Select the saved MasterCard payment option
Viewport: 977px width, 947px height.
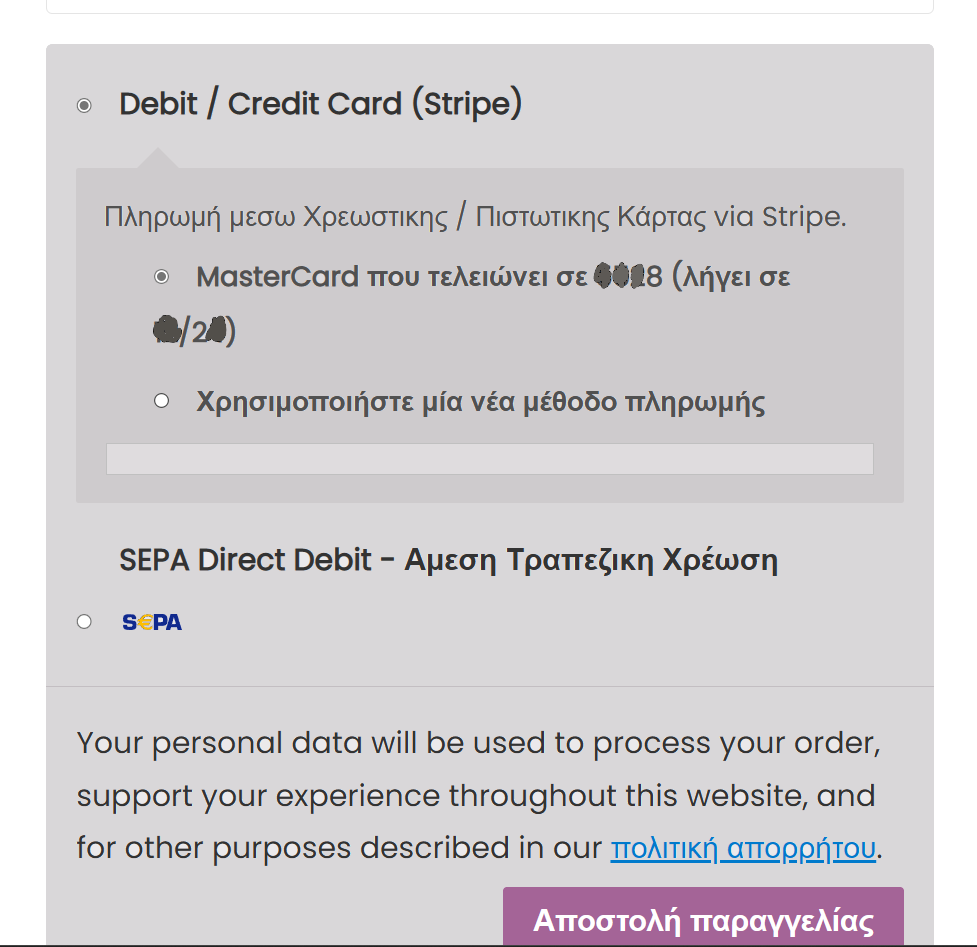(162, 277)
